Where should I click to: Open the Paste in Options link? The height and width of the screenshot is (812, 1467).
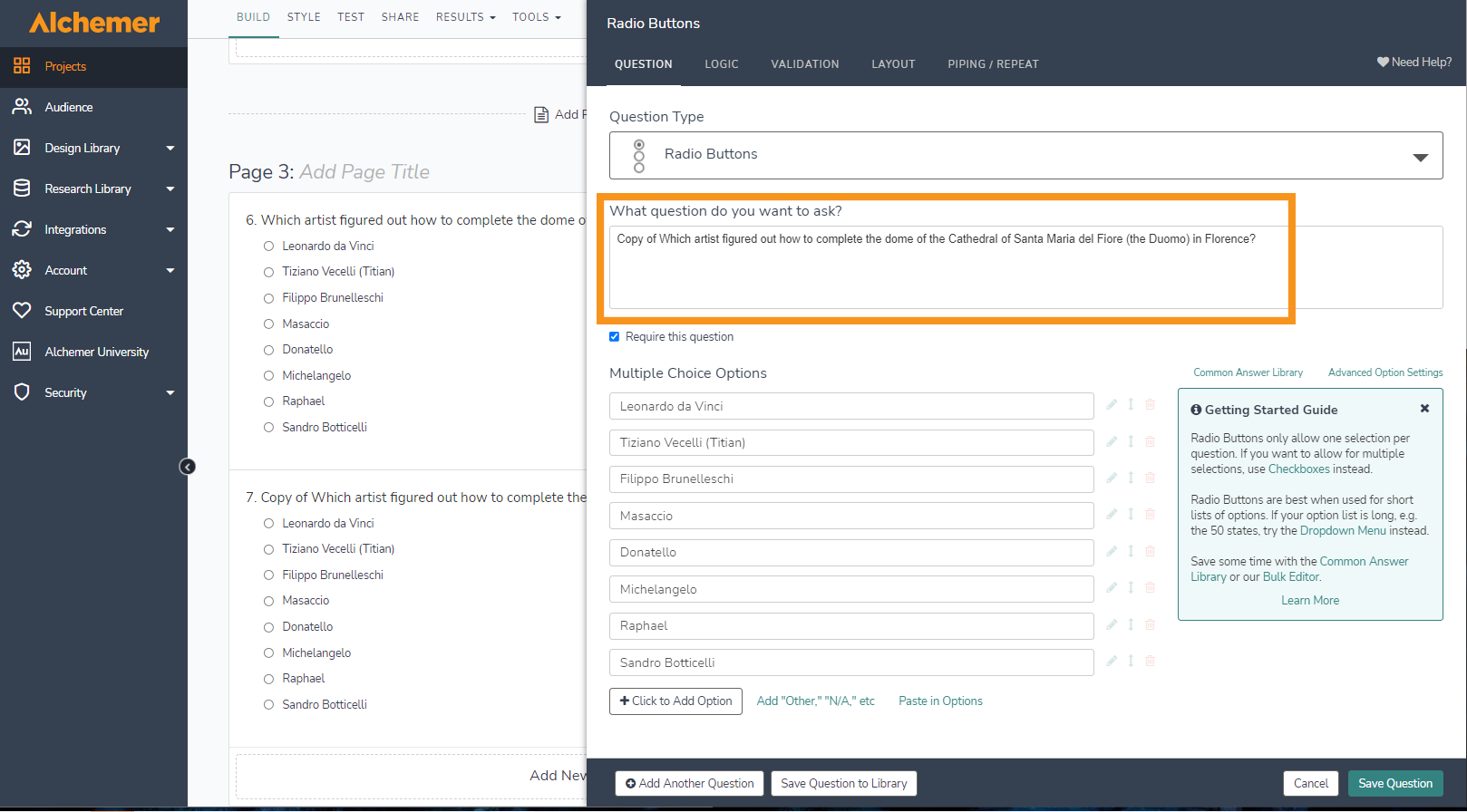[940, 701]
